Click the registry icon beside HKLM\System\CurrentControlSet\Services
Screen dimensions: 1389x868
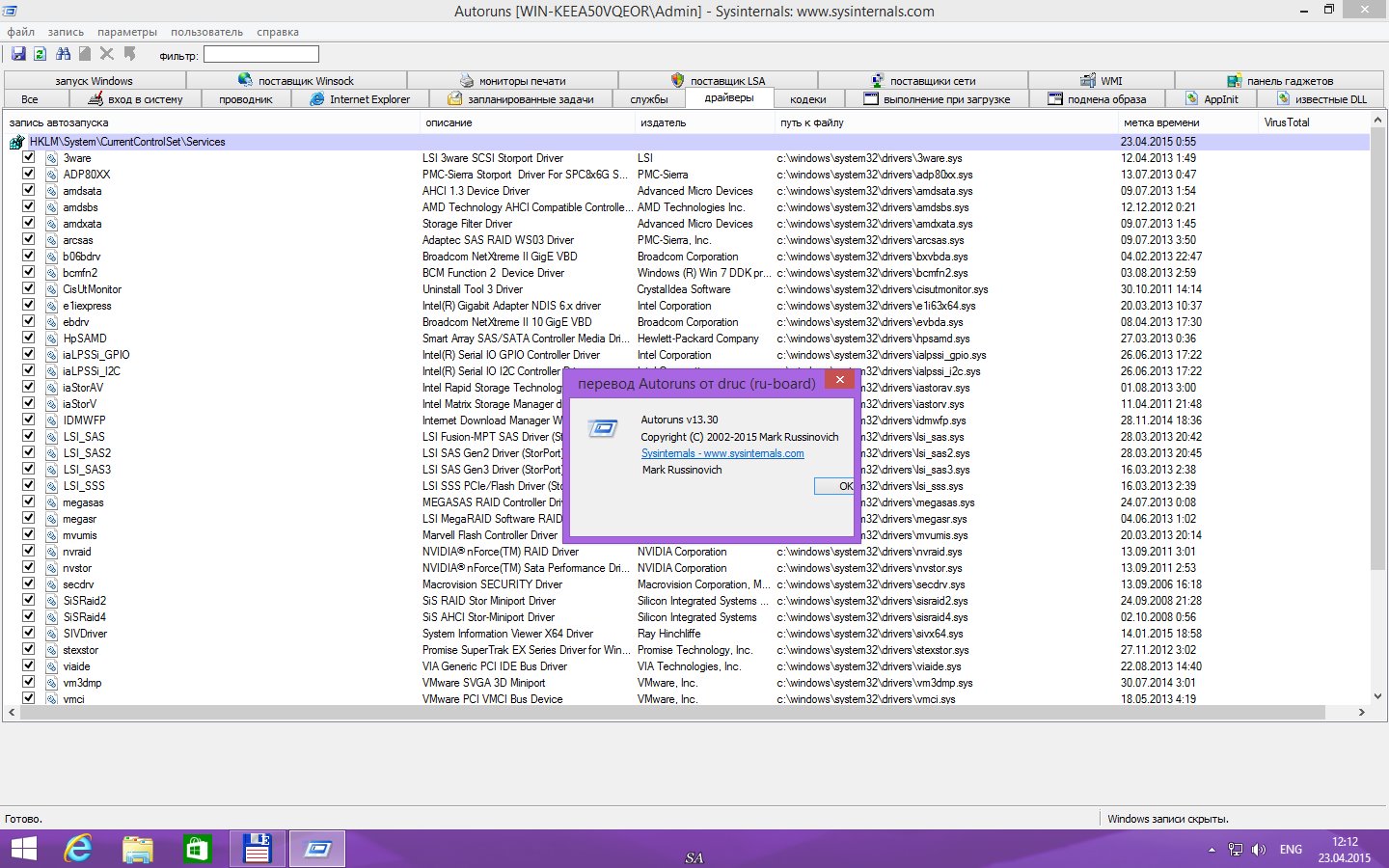16,142
